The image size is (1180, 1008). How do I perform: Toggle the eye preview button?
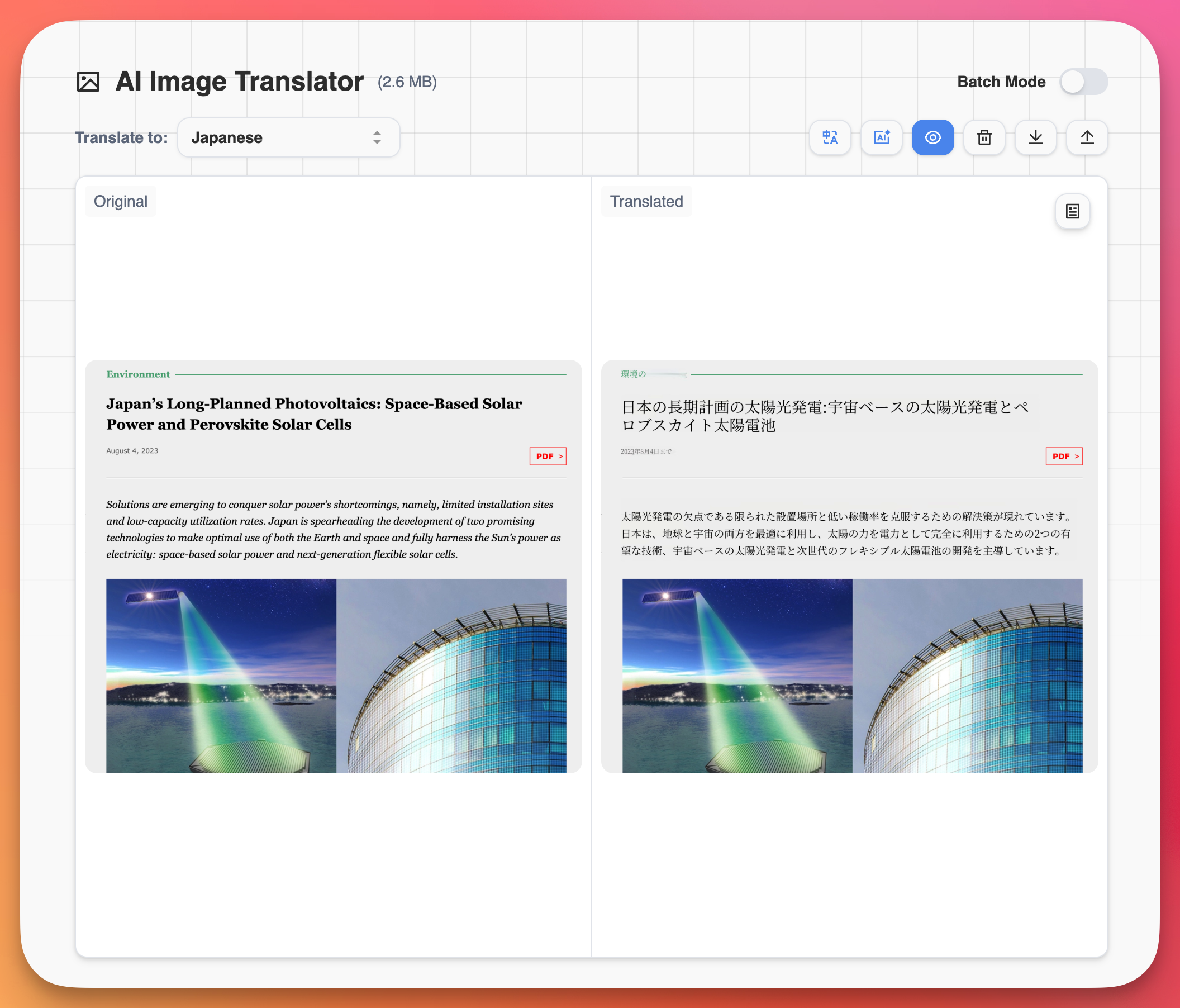point(932,137)
